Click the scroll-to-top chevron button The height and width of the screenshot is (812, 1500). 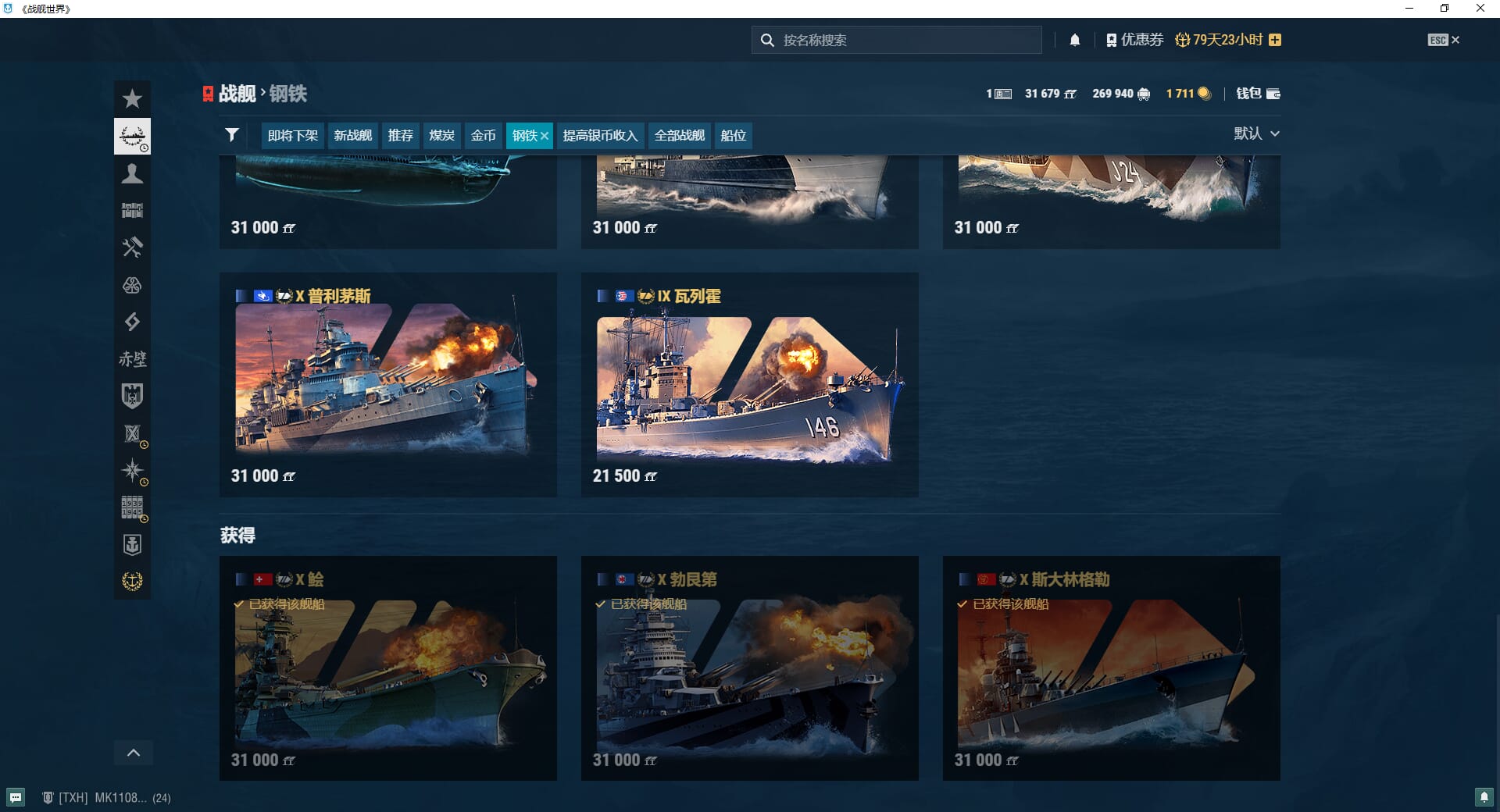pos(134,753)
